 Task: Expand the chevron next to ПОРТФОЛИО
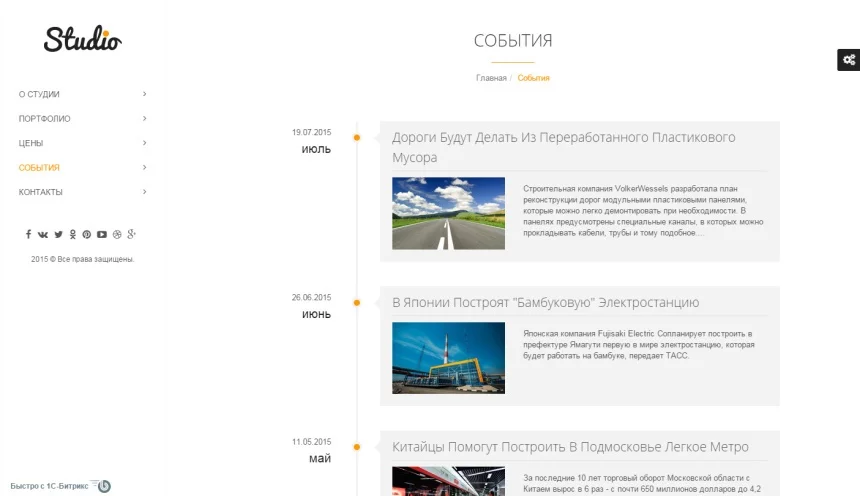pos(145,119)
